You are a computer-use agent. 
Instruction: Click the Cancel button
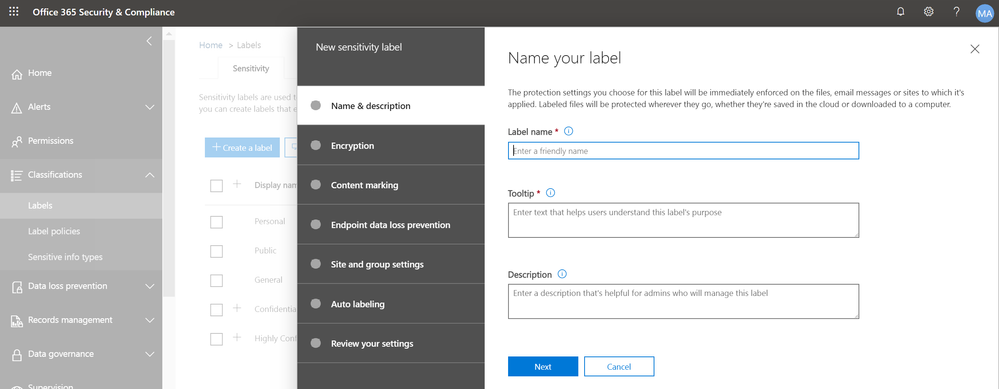pyautogui.click(x=619, y=367)
